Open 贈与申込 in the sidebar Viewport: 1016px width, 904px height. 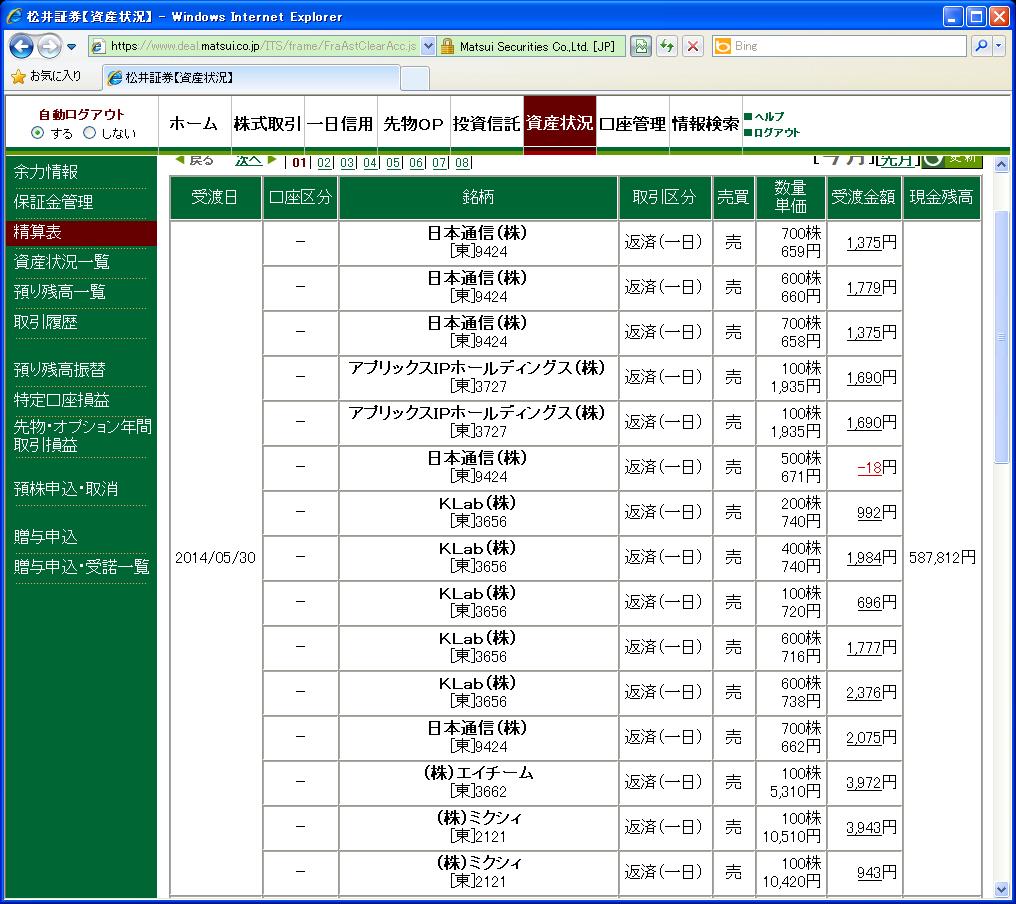click(x=45, y=537)
